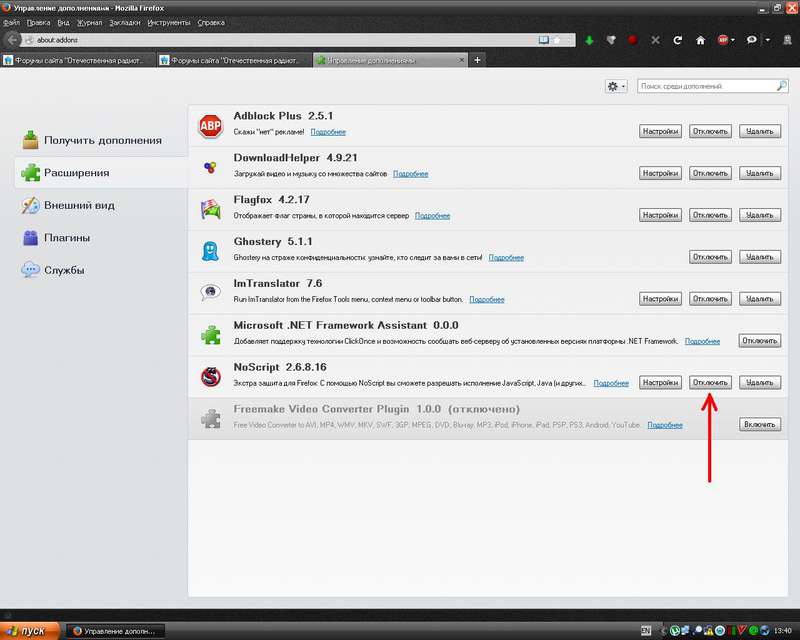Open the Вид menu
800x640 pixels.
coord(63,22)
